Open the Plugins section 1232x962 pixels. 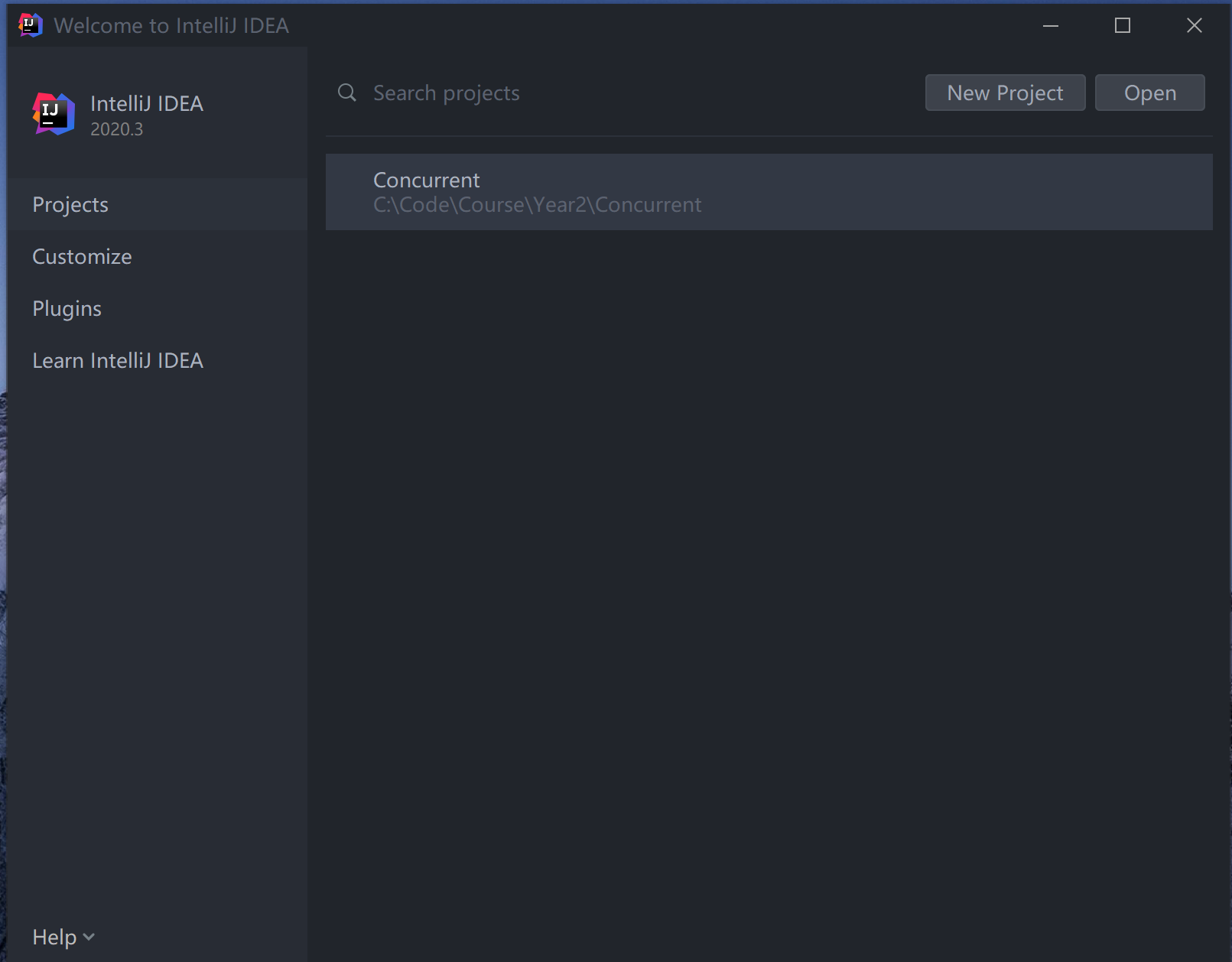click(x=67, y=308)
